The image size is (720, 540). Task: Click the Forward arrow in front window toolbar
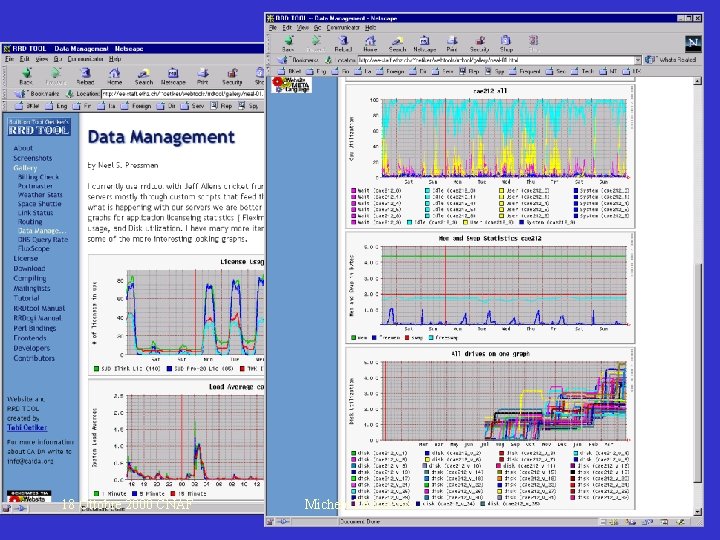[315, 44]
